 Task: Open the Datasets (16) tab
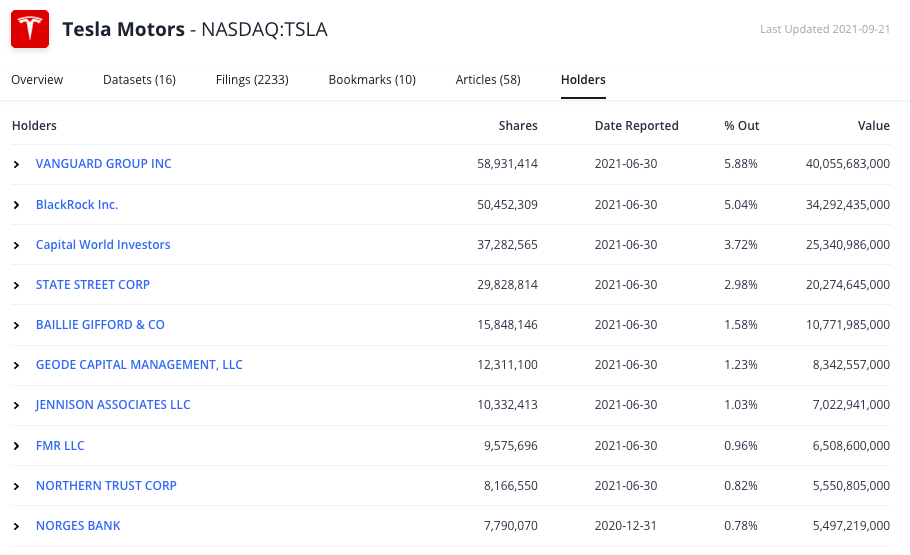(139, 80)
